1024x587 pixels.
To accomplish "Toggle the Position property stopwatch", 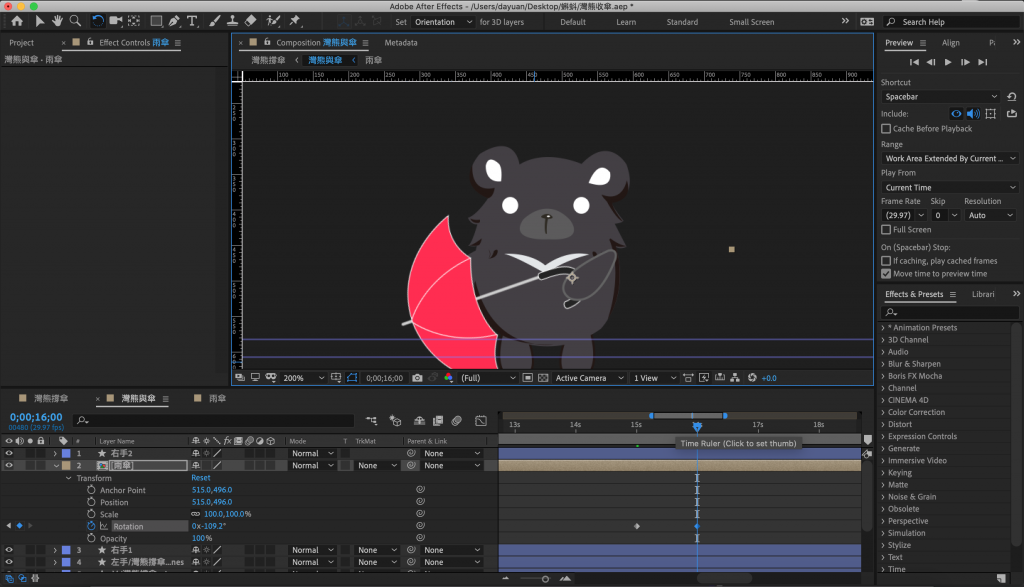I will pyautogui.click(x=91, y=502).
